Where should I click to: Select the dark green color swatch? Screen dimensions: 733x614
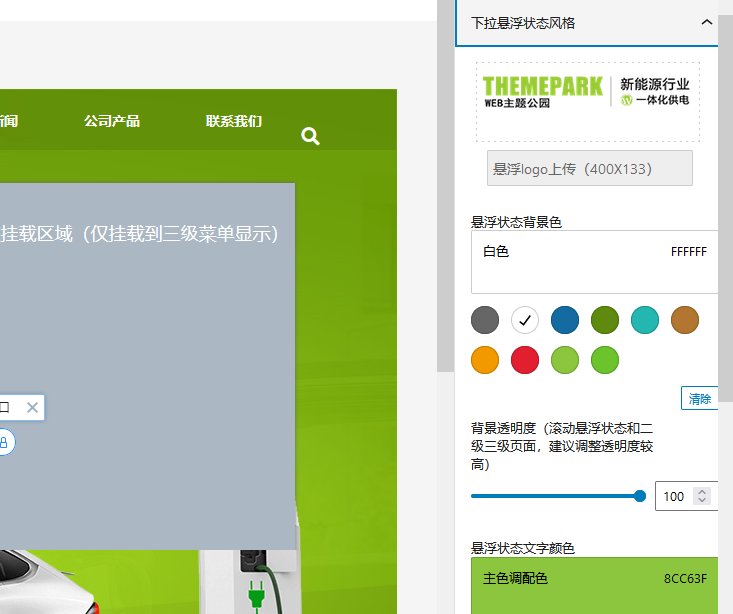point(605,320)
